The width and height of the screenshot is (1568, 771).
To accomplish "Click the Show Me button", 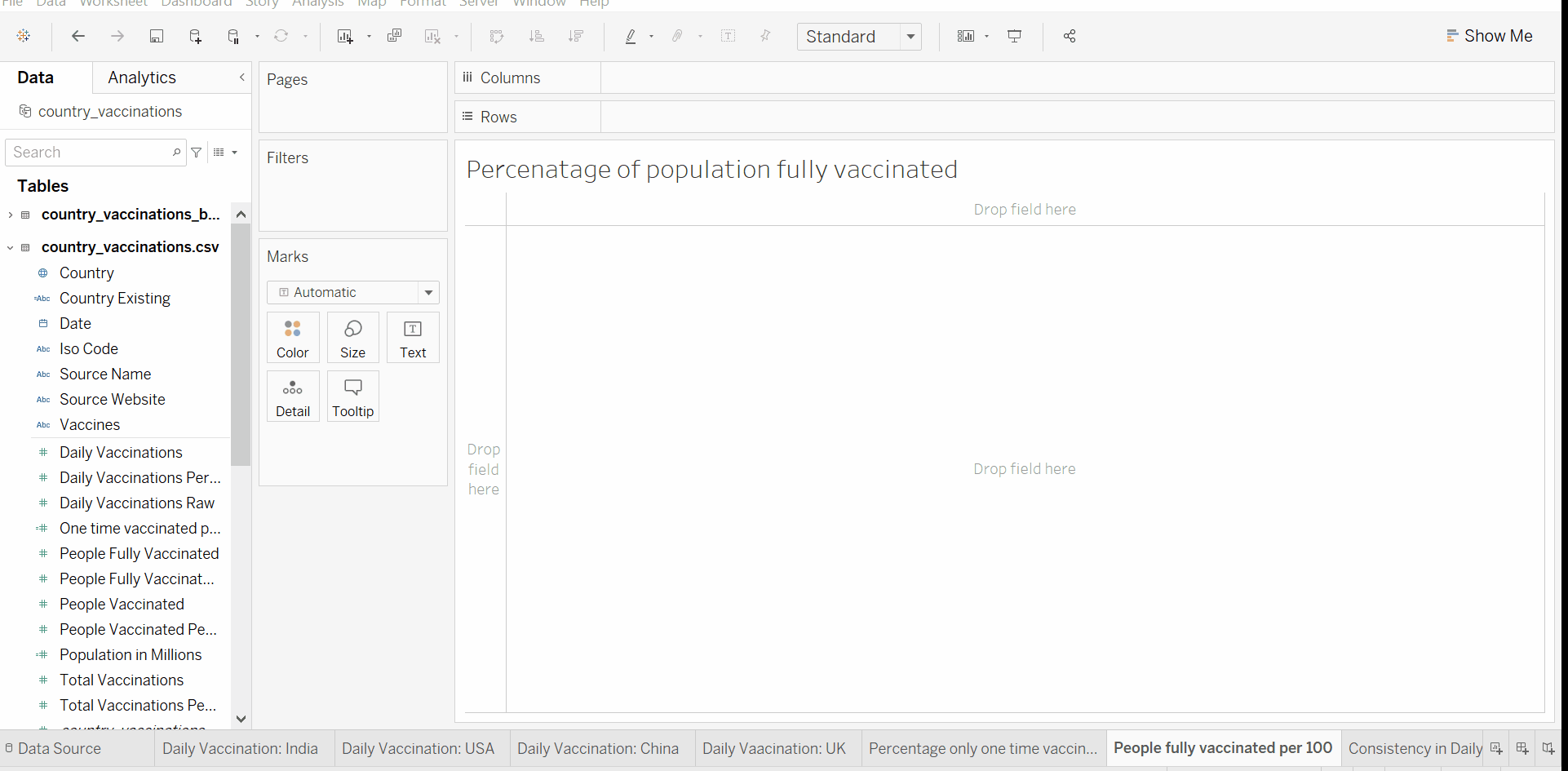I will [x=1490, y=36].
